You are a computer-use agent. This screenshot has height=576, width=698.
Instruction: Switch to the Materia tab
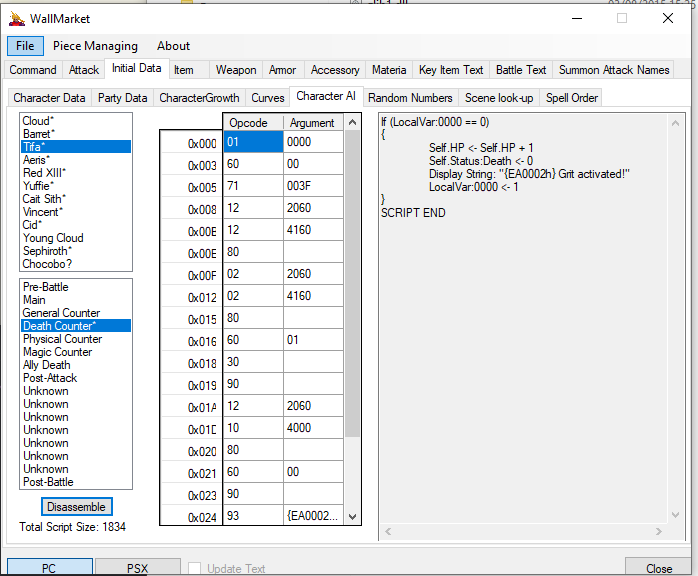click(x=389, y=70)
